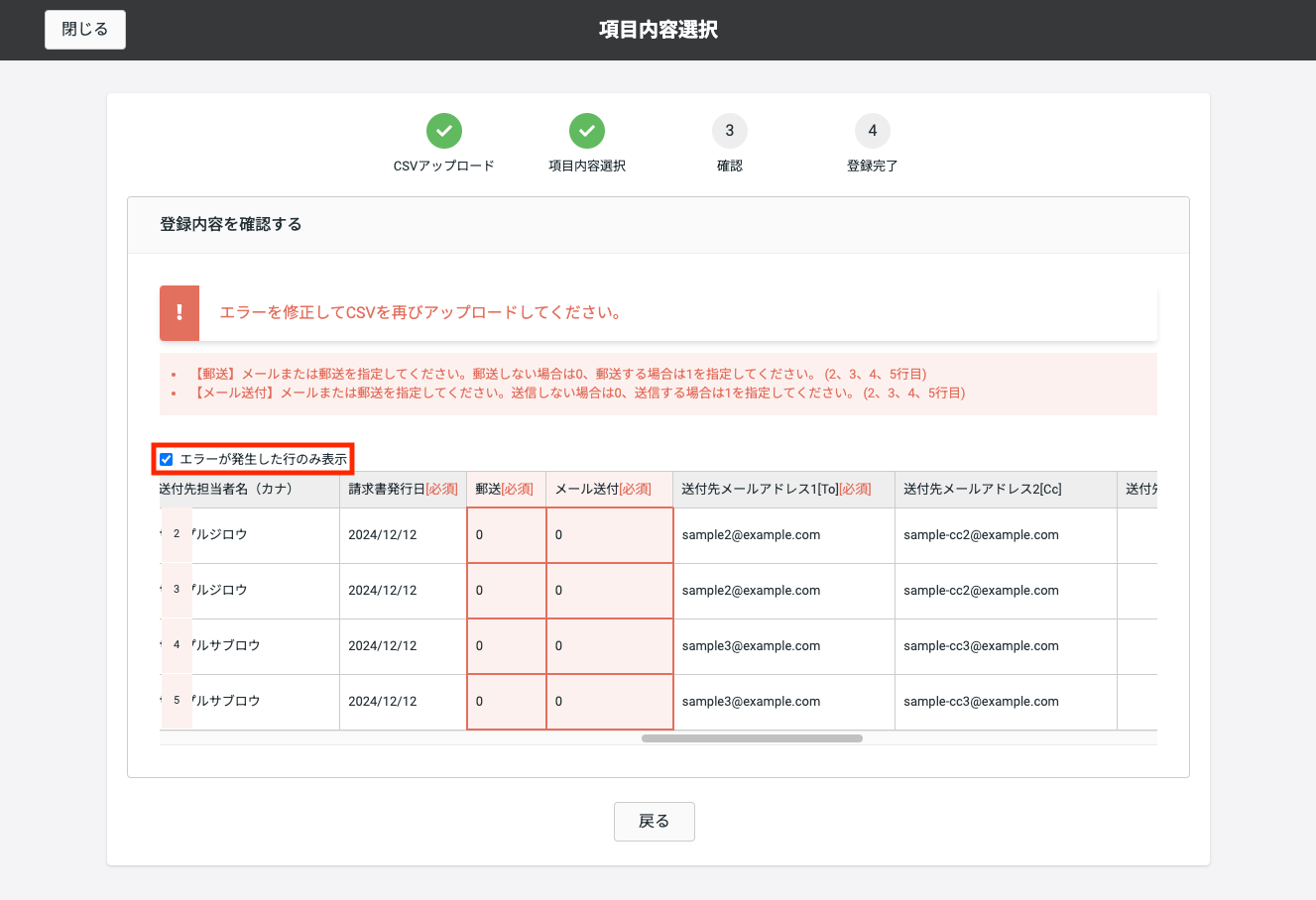Image resolution: width=1316 pixels, height=900 pixels.
Task: Click the horizontal table scrollbar thumb
Action: pyautogui.click(x=752, y=738)
